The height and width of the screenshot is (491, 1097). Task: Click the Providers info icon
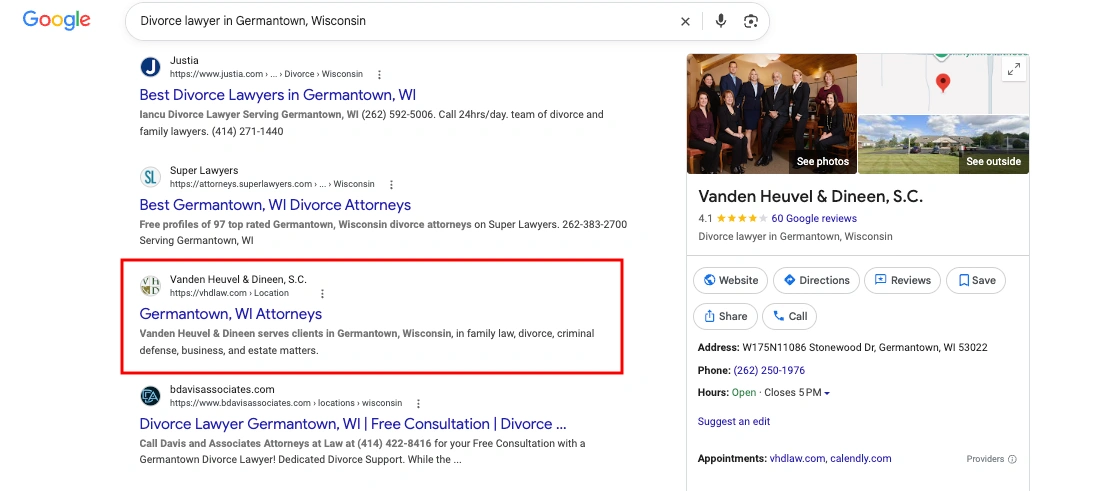click(1012, 460)
